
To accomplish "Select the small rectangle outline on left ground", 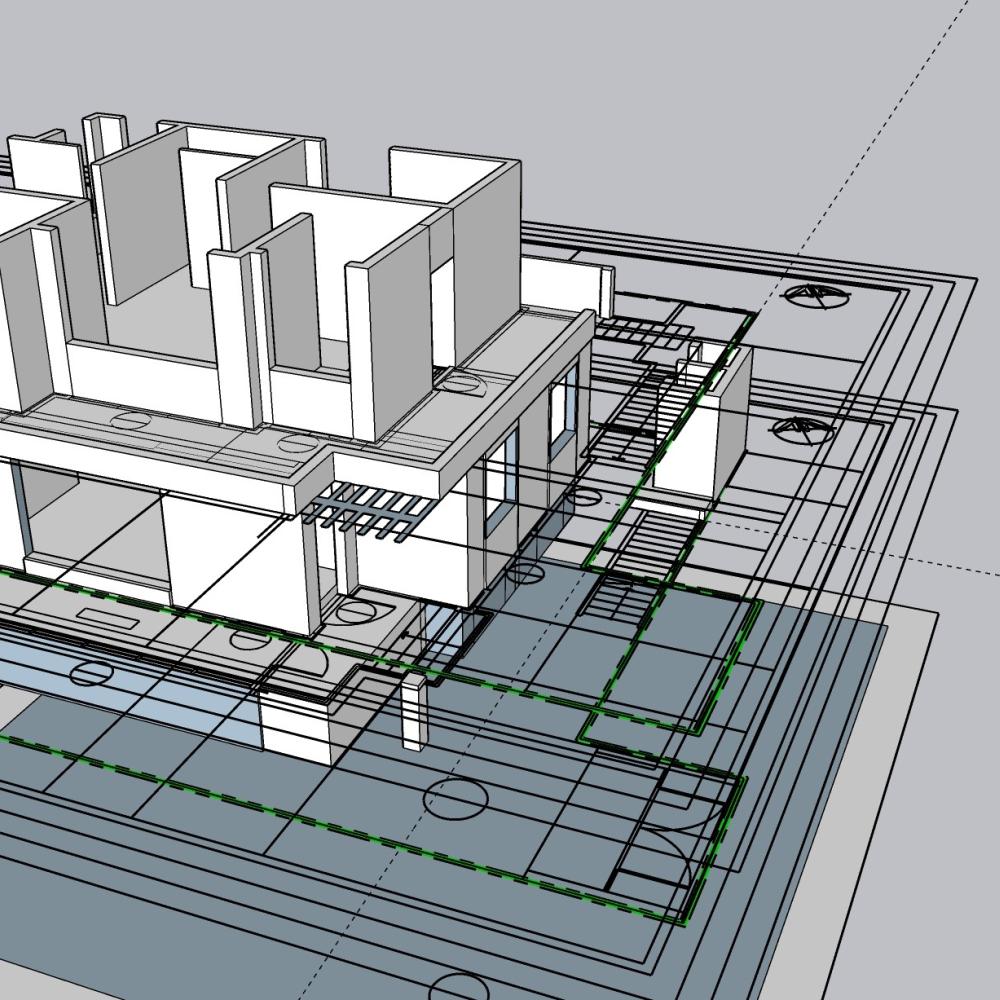I will coord(105,618).
